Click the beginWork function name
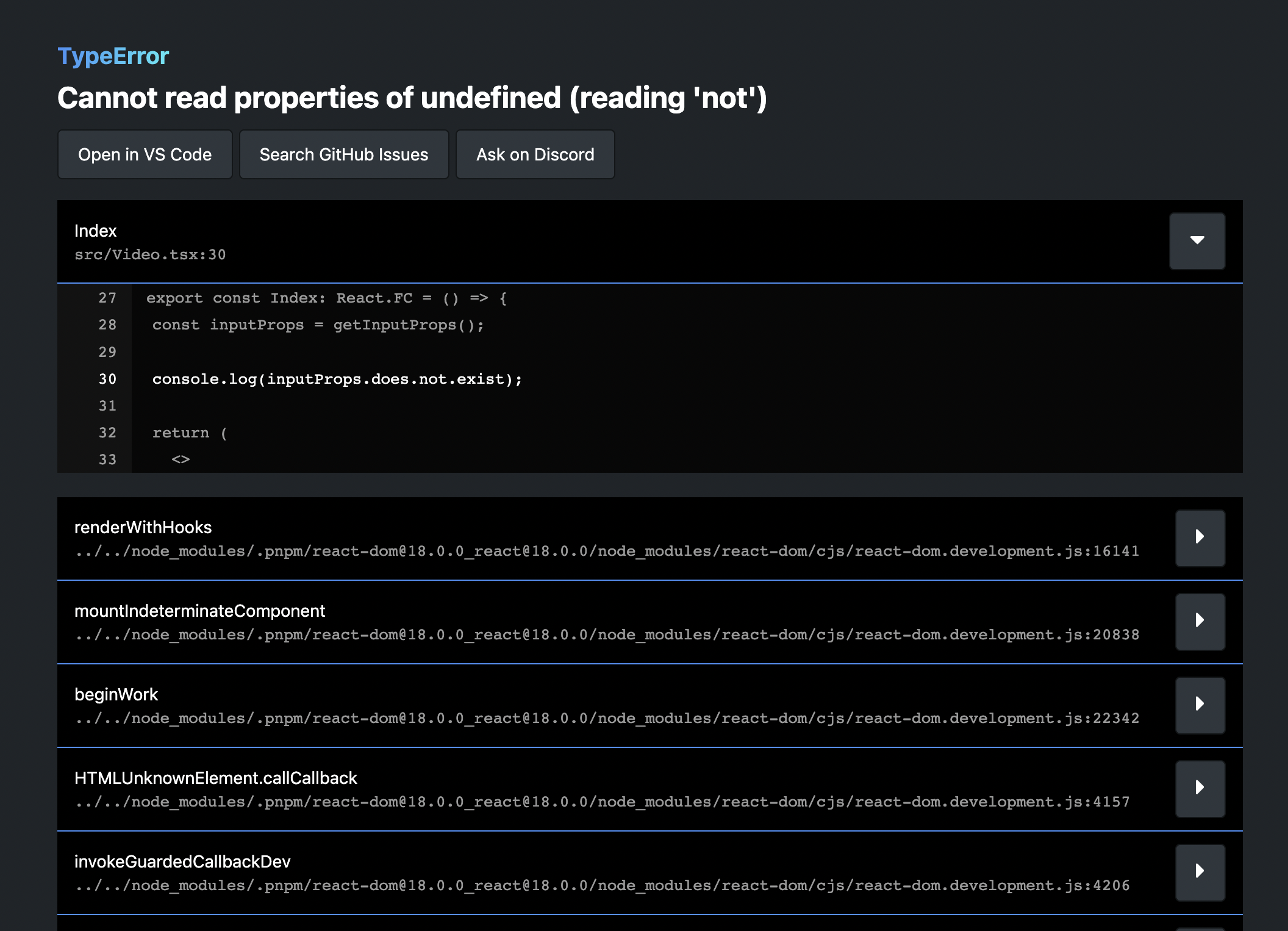The height and width of the screenshot is (931, 1288). [x=116, y=695]
